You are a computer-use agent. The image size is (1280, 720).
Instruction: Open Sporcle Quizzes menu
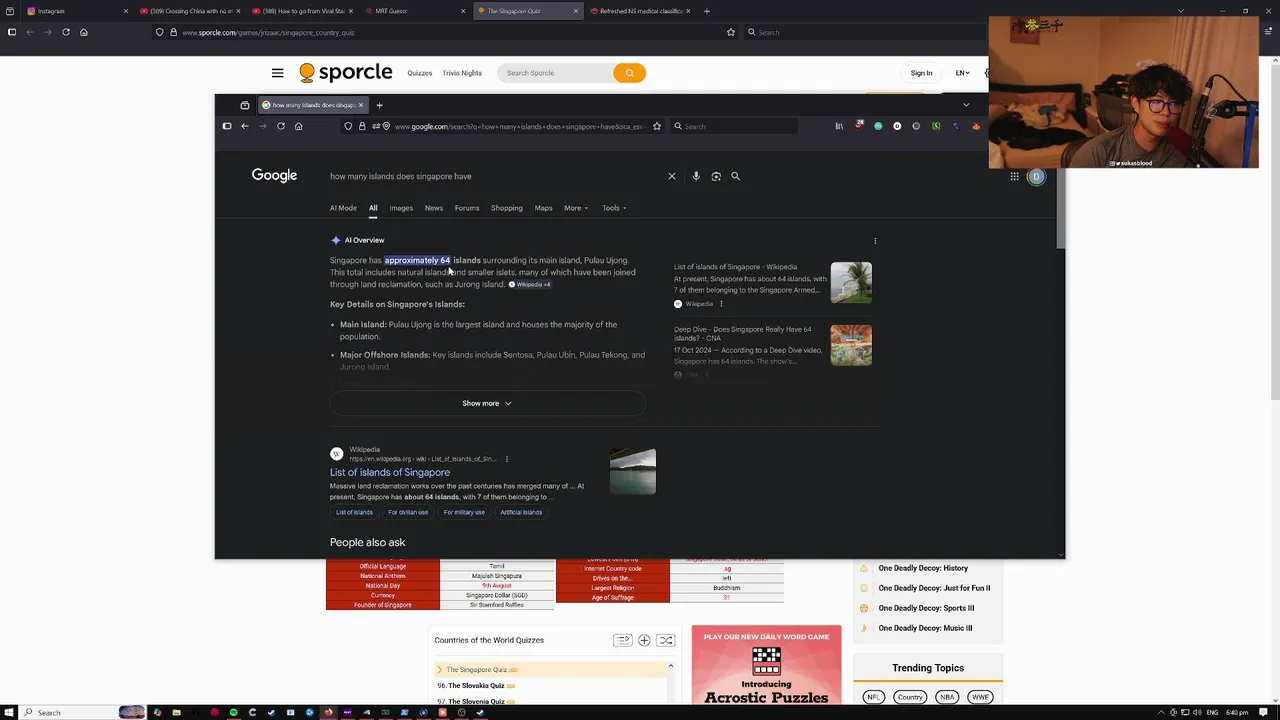[420, 73]
